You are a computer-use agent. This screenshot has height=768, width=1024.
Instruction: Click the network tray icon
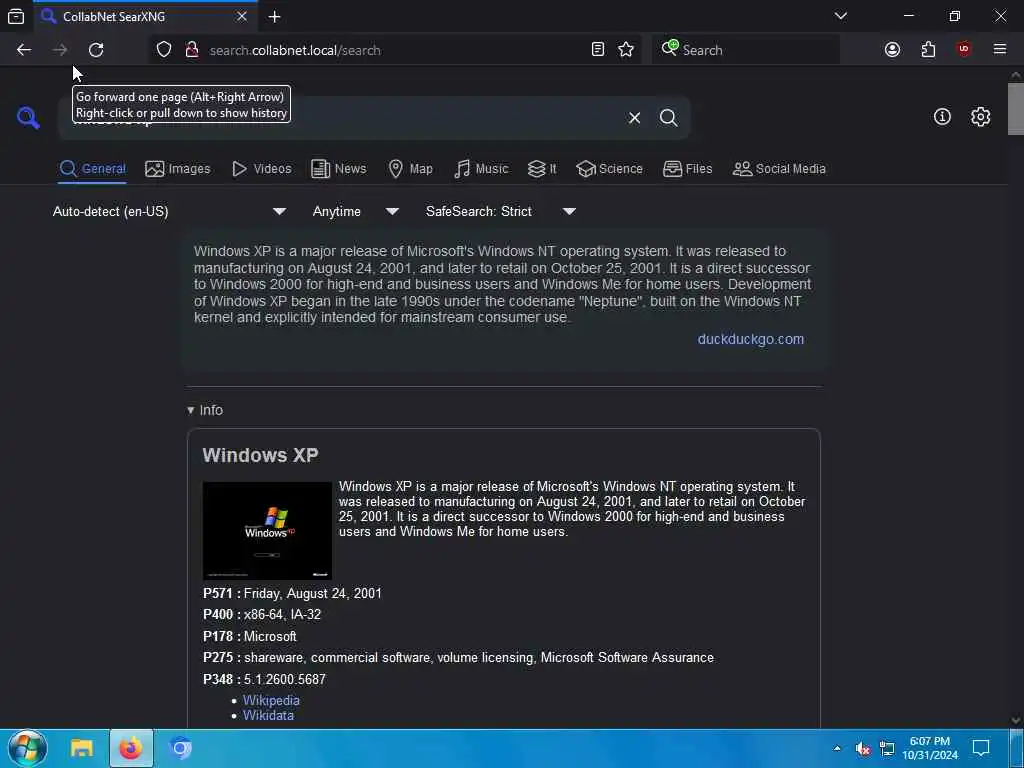point(887,748)
